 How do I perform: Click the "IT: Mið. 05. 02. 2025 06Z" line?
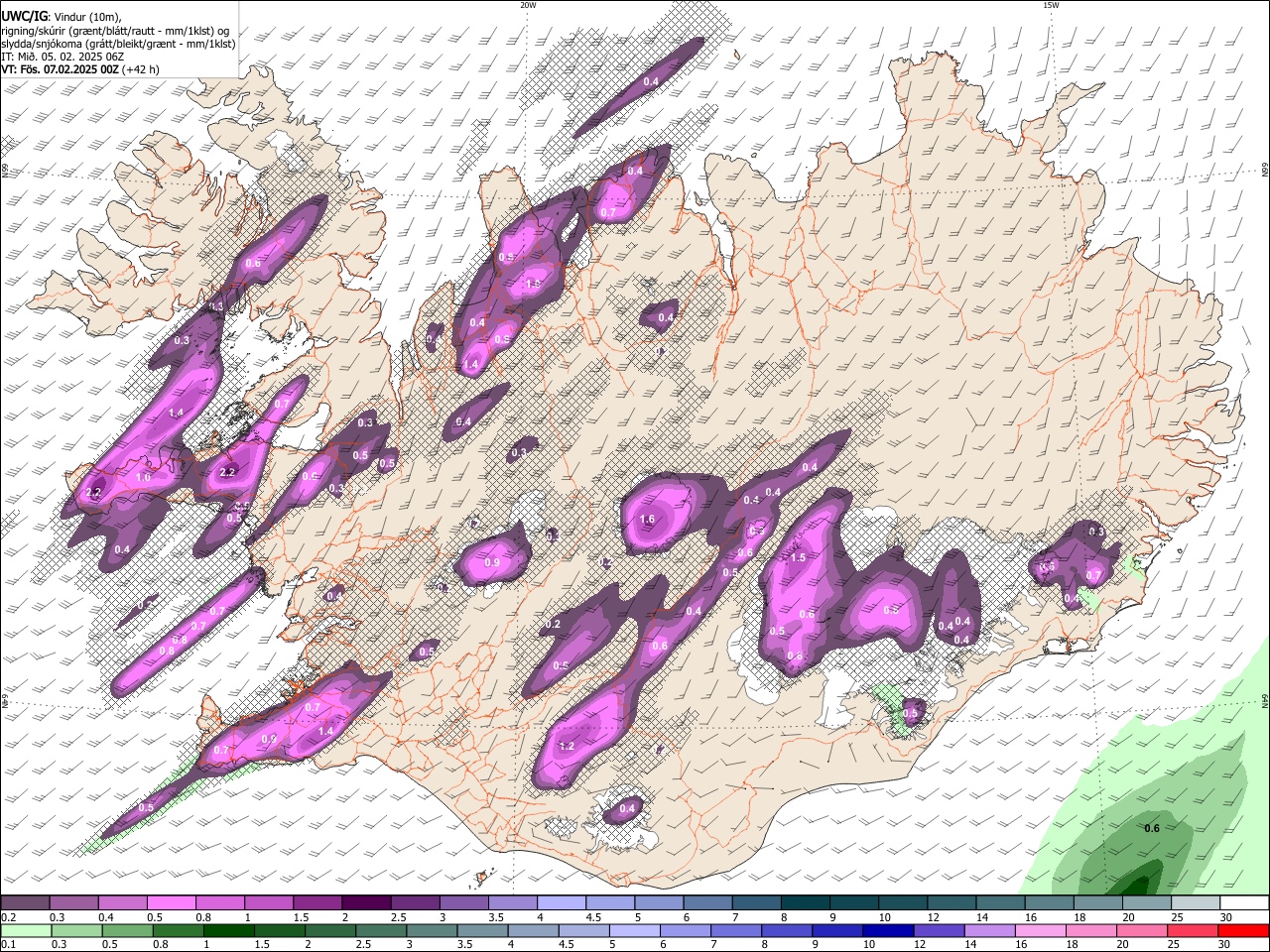tap(63, 57)
